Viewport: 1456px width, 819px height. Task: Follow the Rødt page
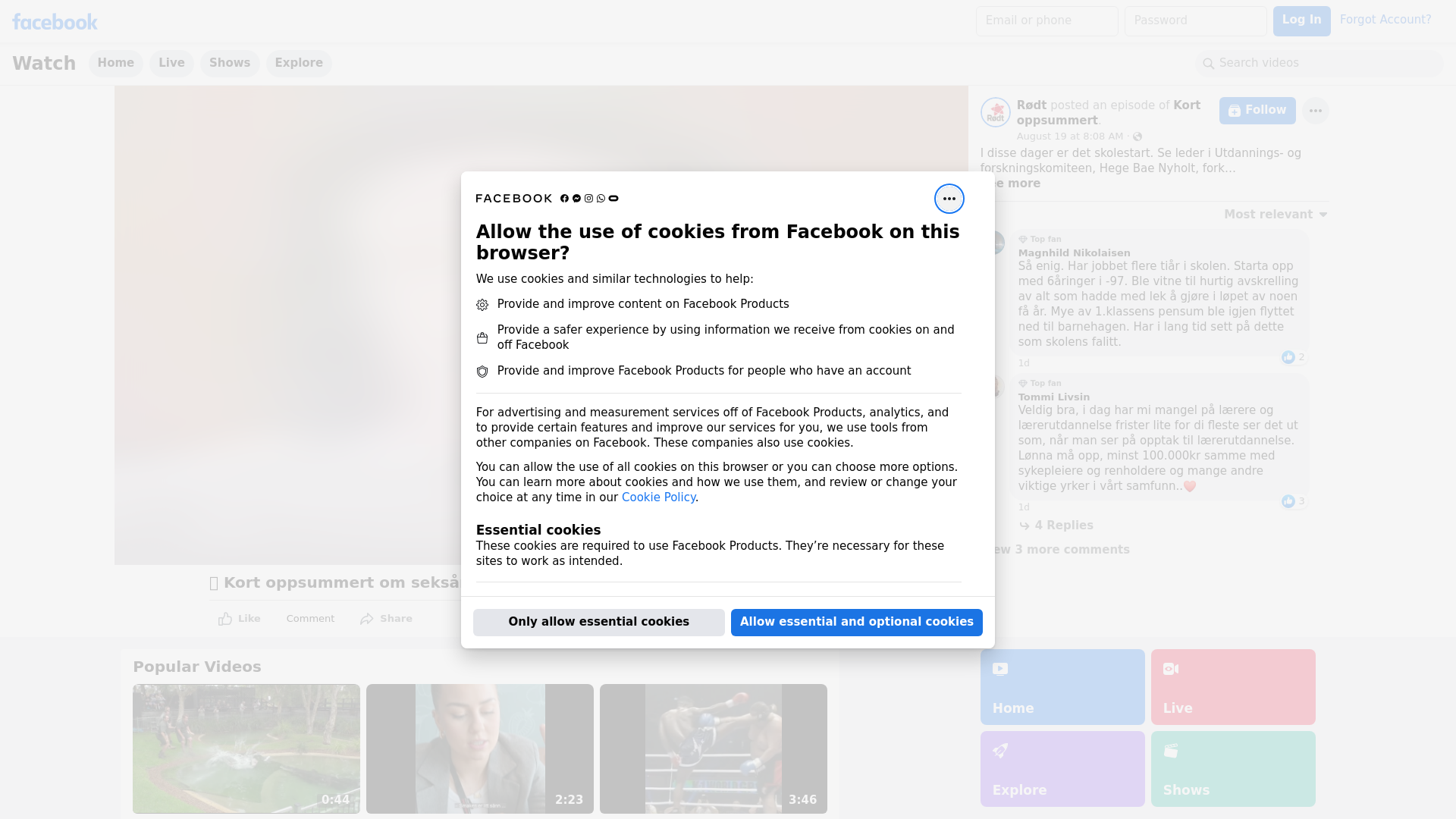(x=1257, y=111)
